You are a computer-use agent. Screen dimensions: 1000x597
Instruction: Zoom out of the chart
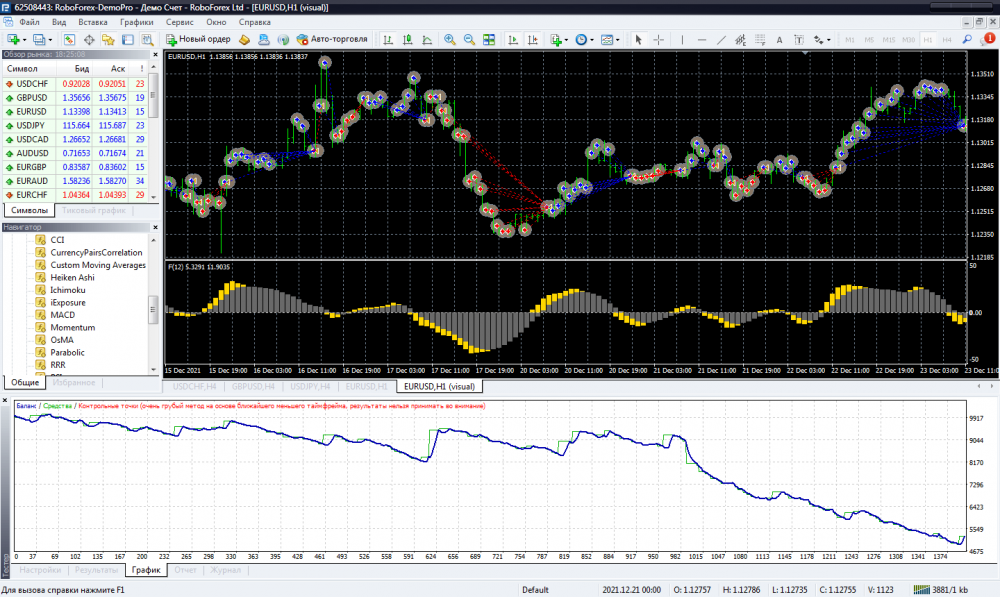pyautogui.click(x=469, y=40)
